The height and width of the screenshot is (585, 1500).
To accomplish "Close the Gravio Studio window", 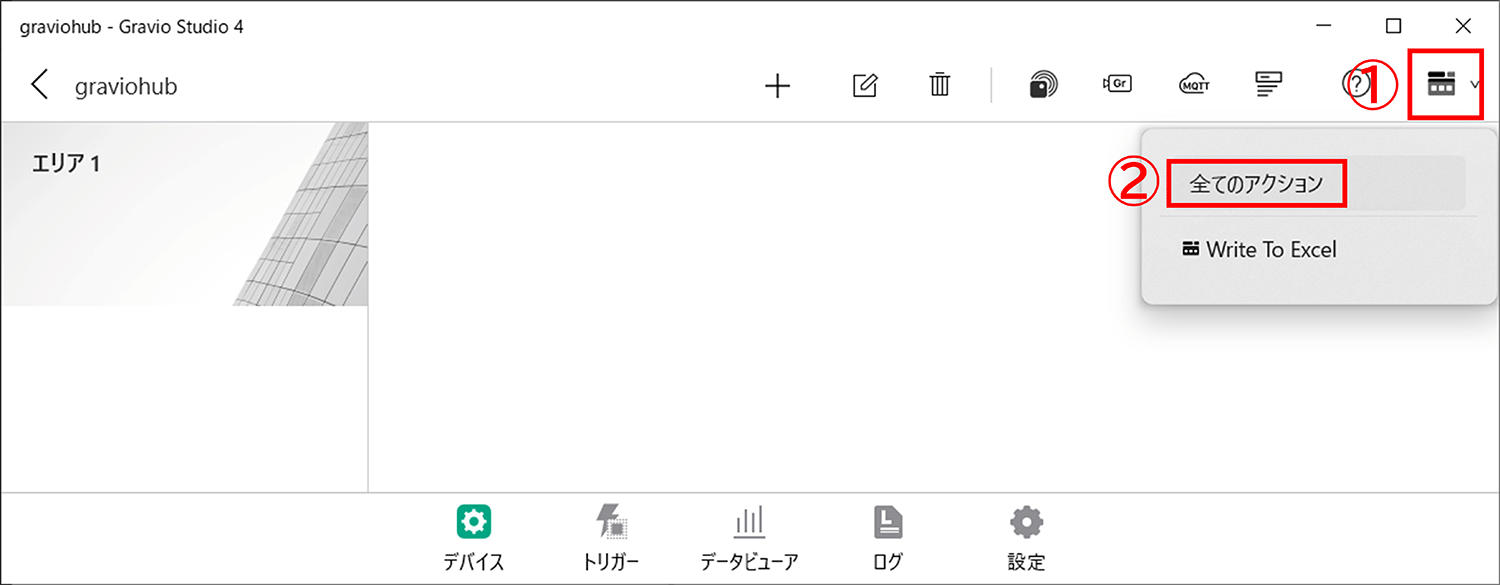I will pyautogui.click(x=1463, y=26).
